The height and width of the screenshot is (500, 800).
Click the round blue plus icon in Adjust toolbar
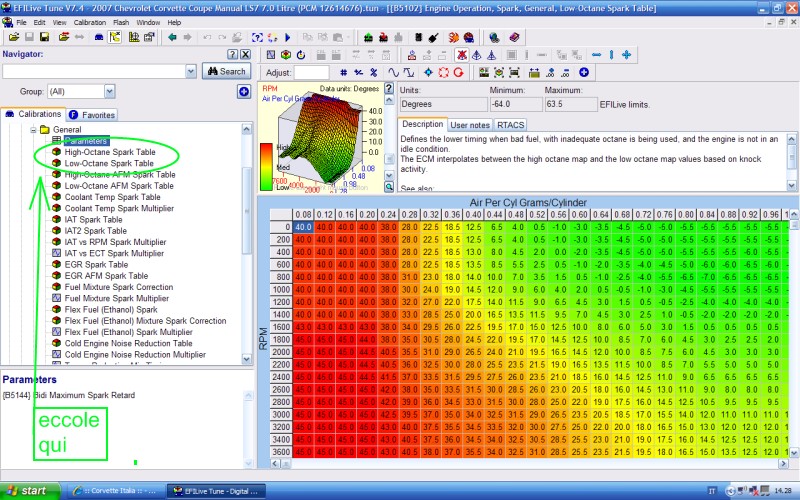tap(584, 72)
